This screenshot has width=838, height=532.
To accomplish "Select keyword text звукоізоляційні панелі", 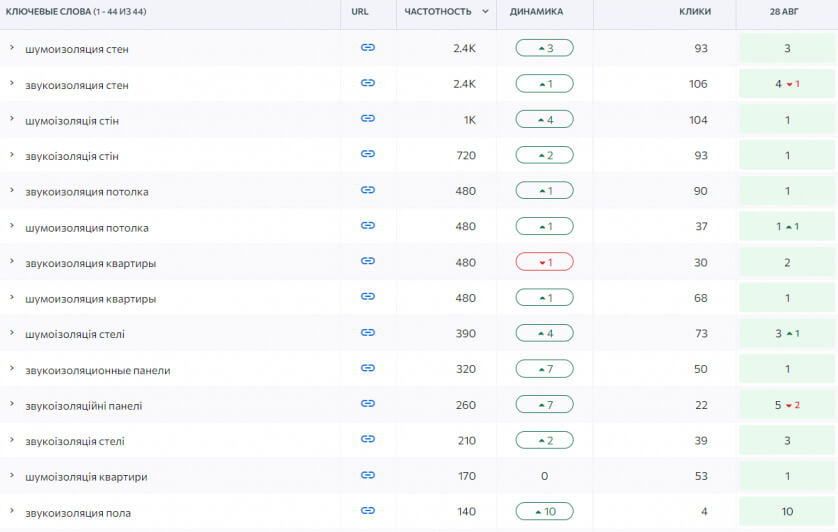I will click(x=83, y=406).
